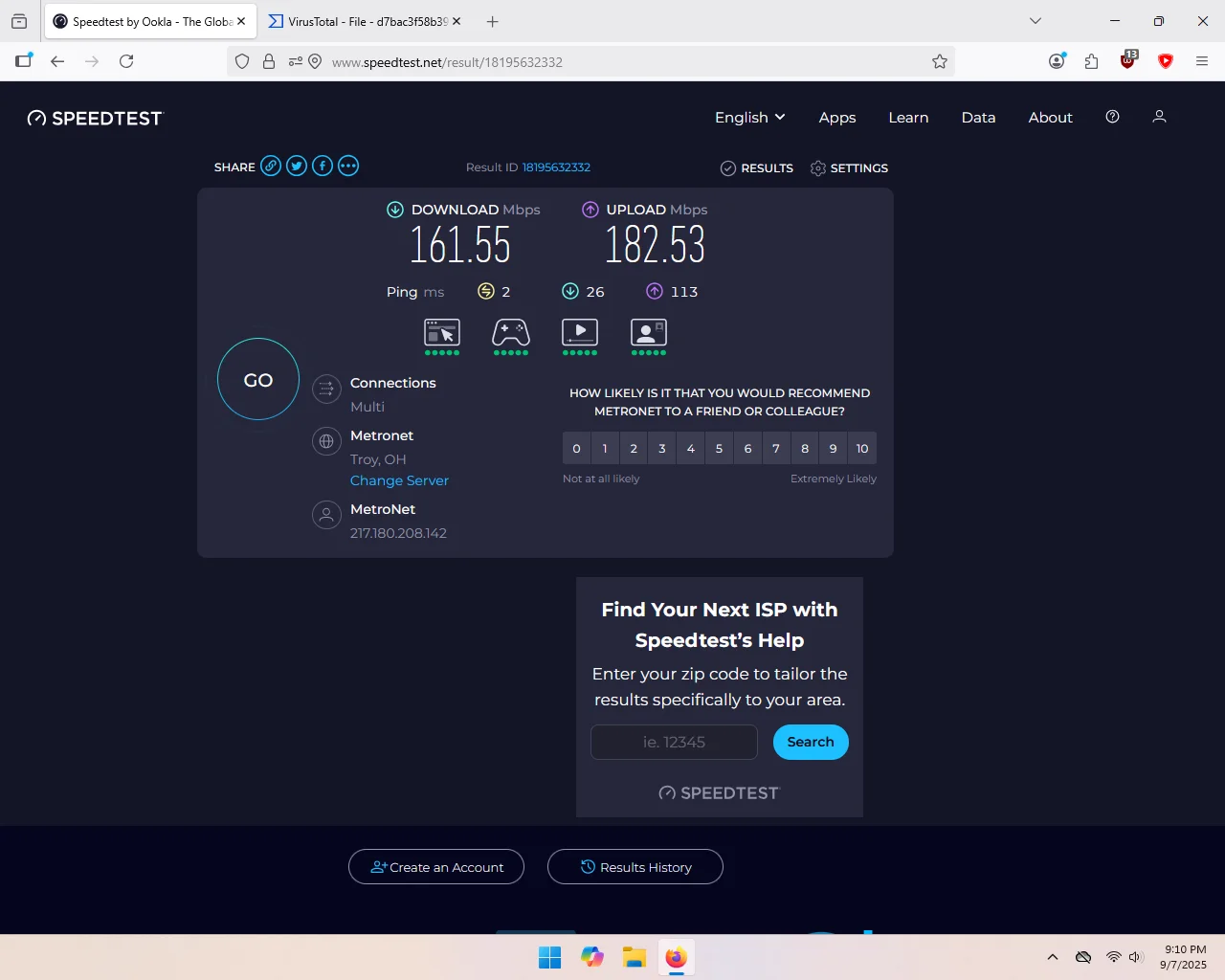1225x980 pixels.
Task: Open the English language dropdown
Action: click(x=750, y=118)
